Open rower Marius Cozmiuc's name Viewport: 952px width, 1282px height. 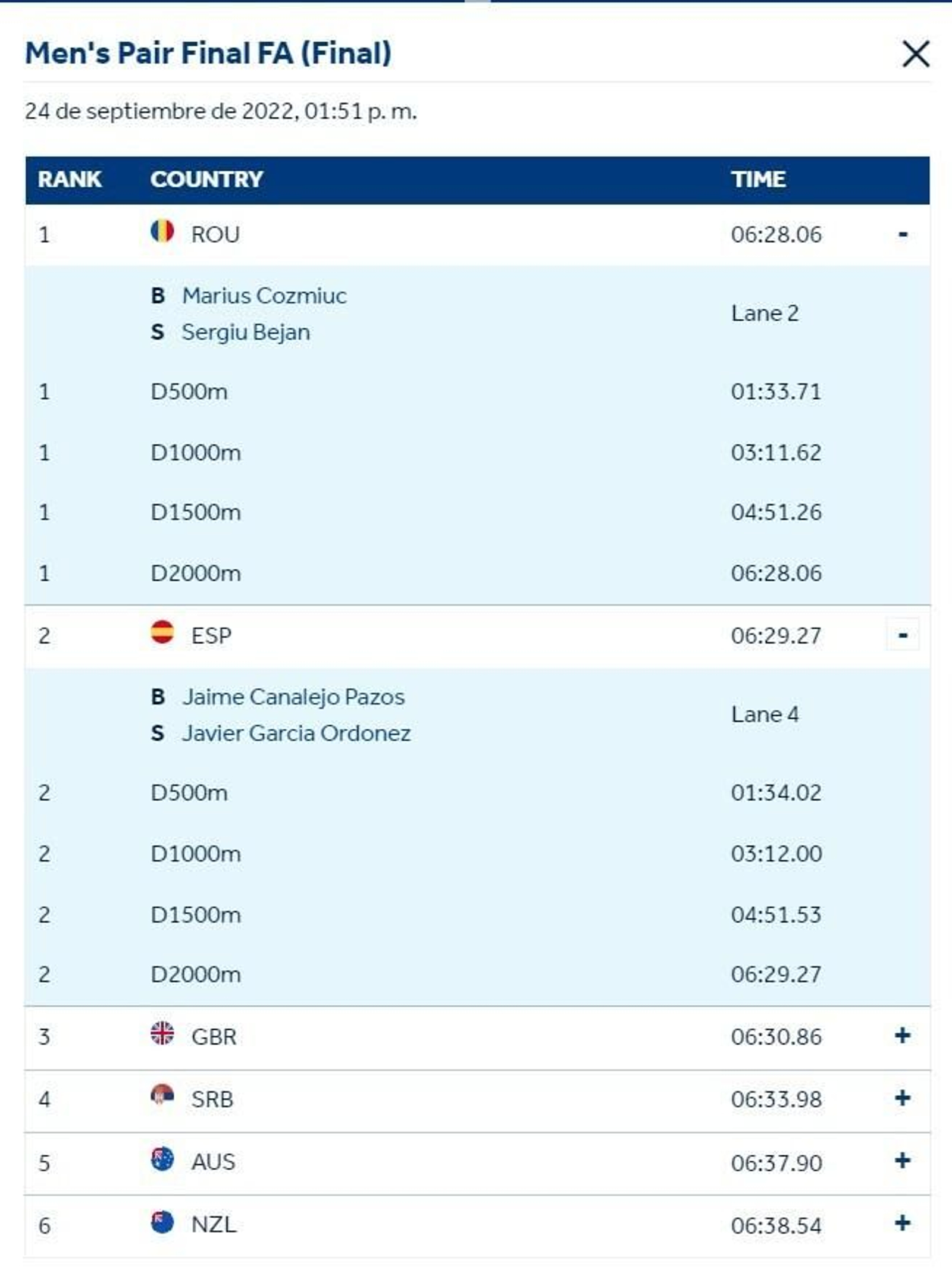pyautogui.click(x=264, y=296)
